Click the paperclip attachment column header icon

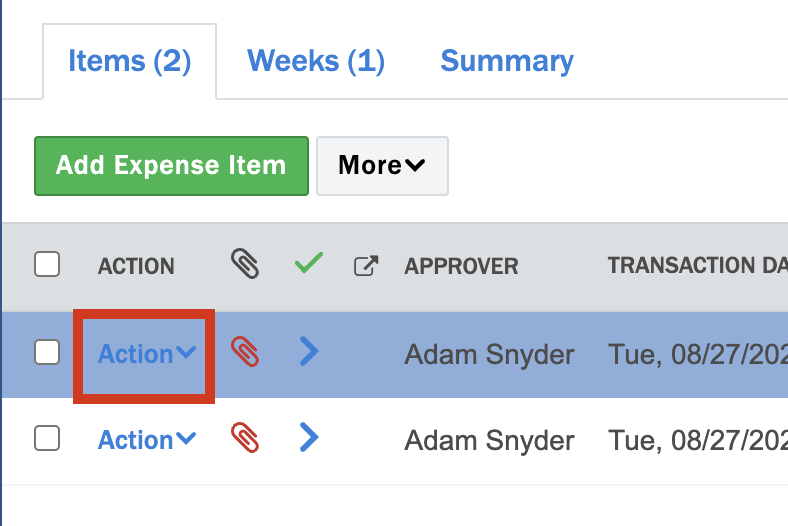[245, 265]
